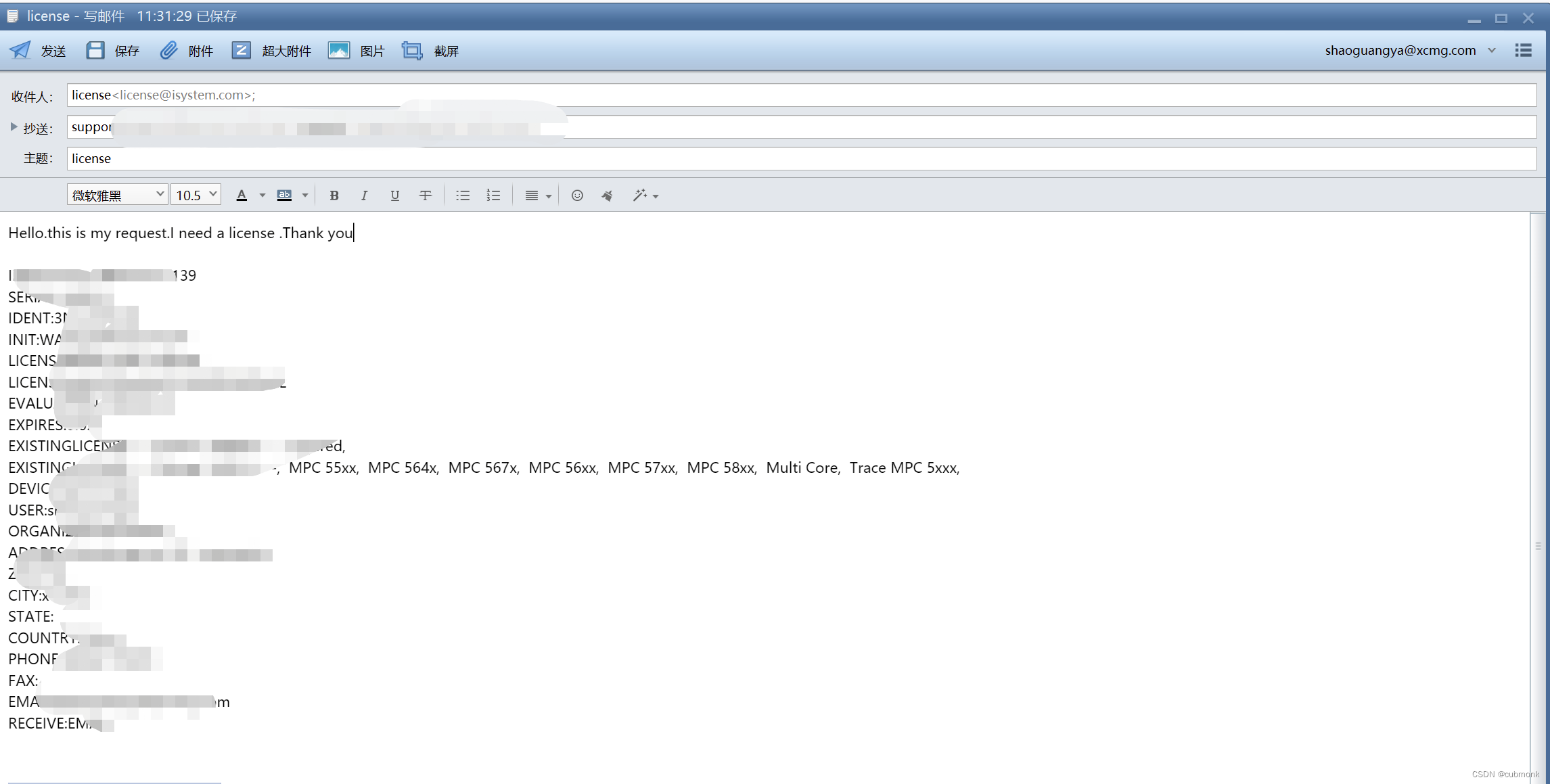Click the vertical scrollbar of message body

pyautogui.click(x=1538, y=497)
